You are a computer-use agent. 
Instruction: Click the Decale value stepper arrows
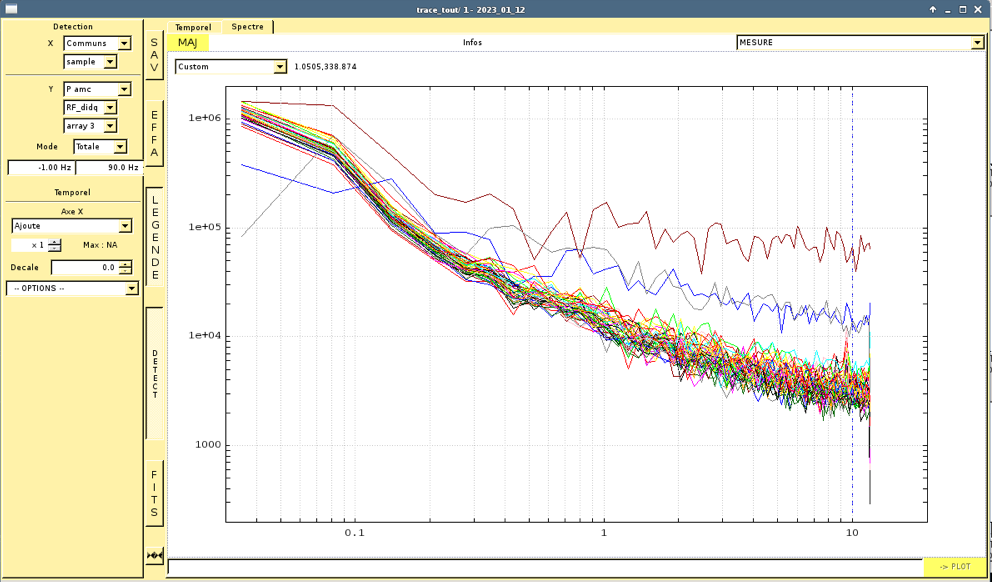(x=125, y=267)
